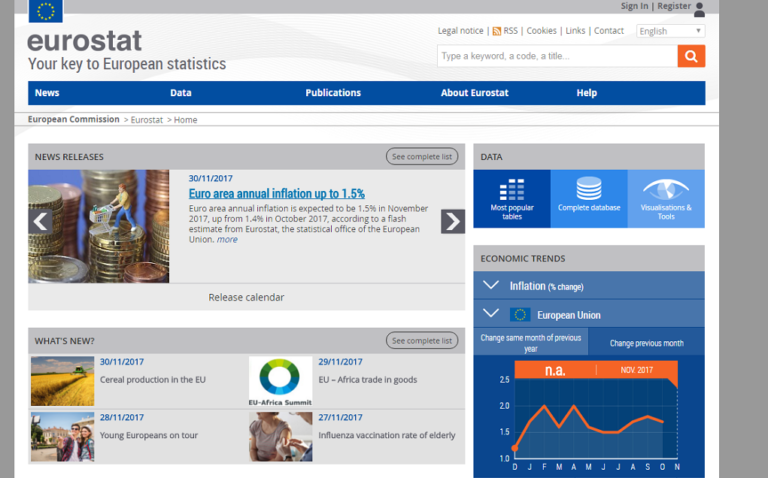Click the eurostat logo text
768x478 pixels.
coord(84,41)
